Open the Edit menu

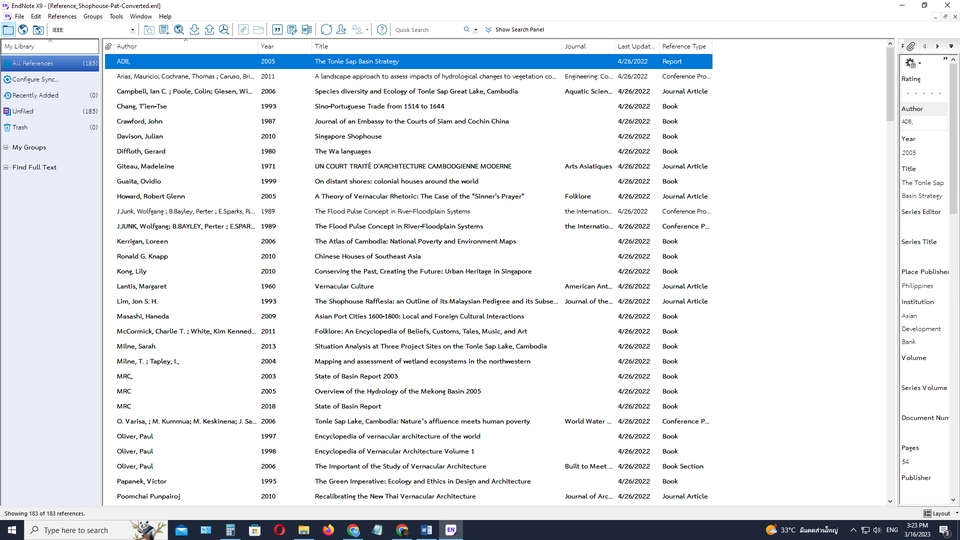[36, 17]
